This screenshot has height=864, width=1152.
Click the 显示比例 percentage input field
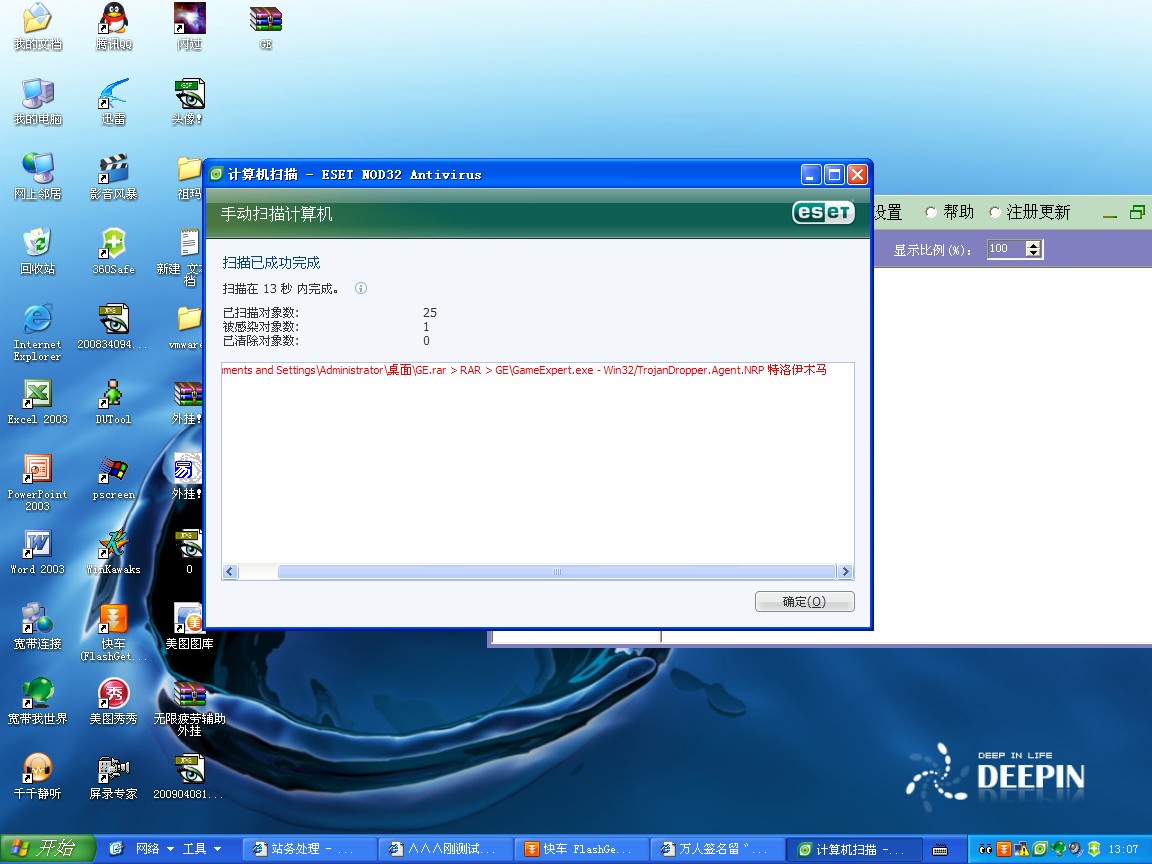pyautogui.click(x=1007, y=249)
